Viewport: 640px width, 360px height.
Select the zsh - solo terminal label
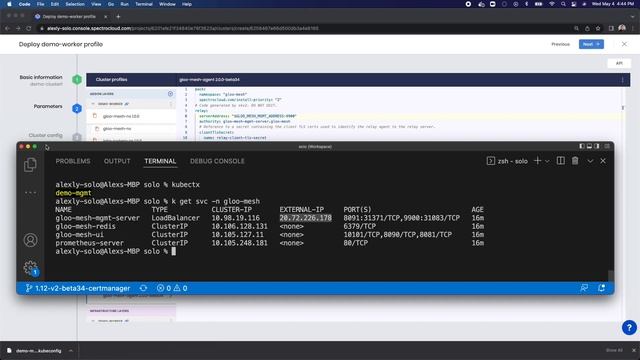[507, 161]
